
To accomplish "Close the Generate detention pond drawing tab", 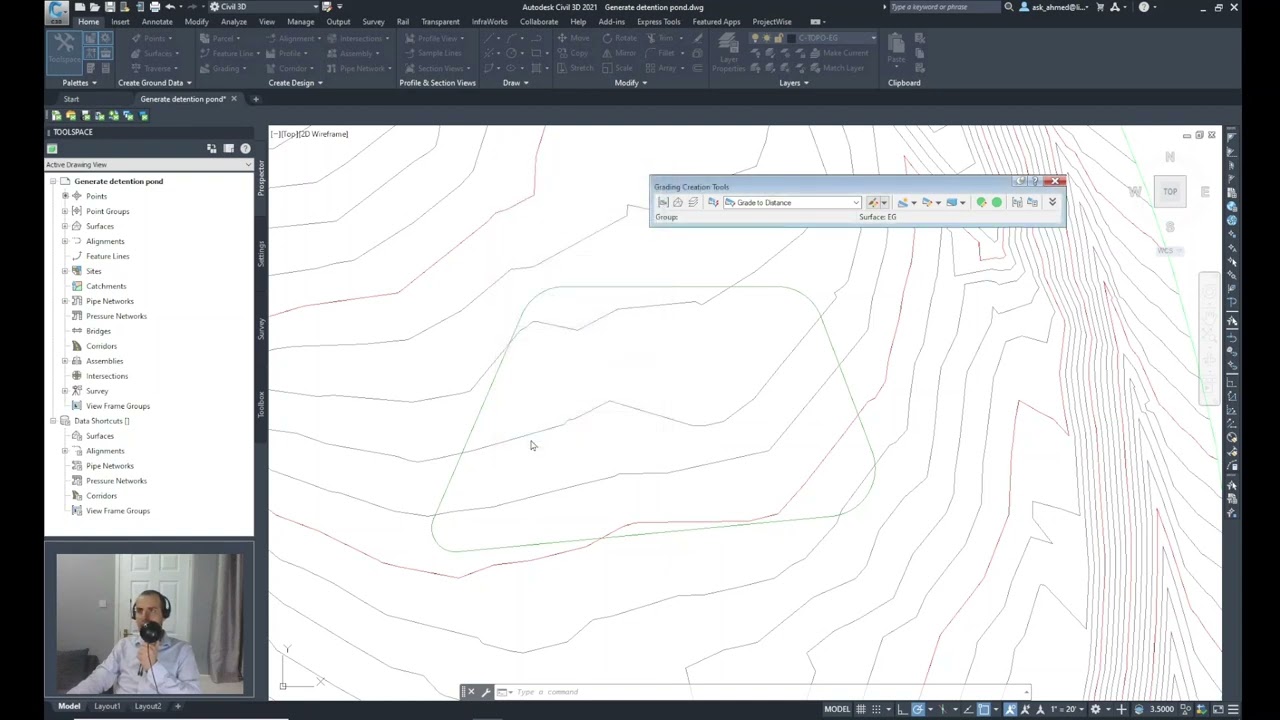I will pyautogui.click(x=234, y=99).
